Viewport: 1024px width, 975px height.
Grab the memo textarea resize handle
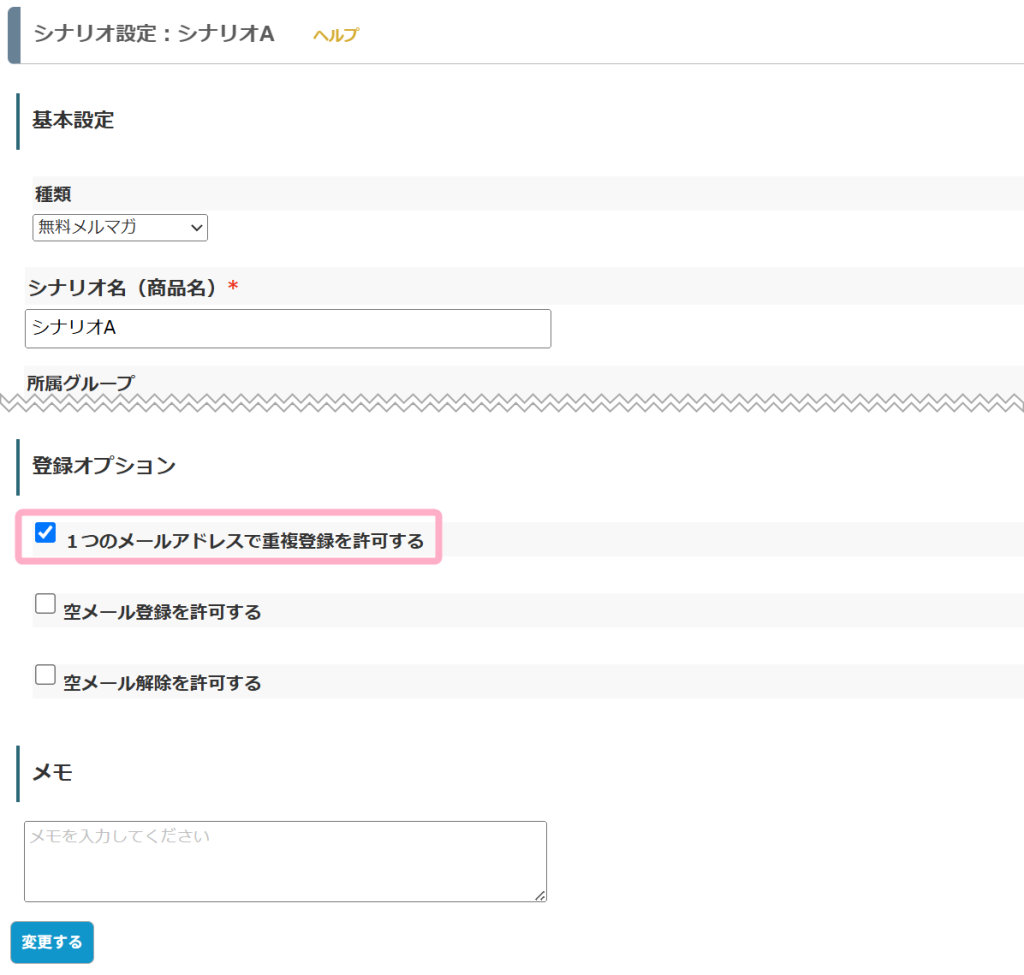pos(540,895)
